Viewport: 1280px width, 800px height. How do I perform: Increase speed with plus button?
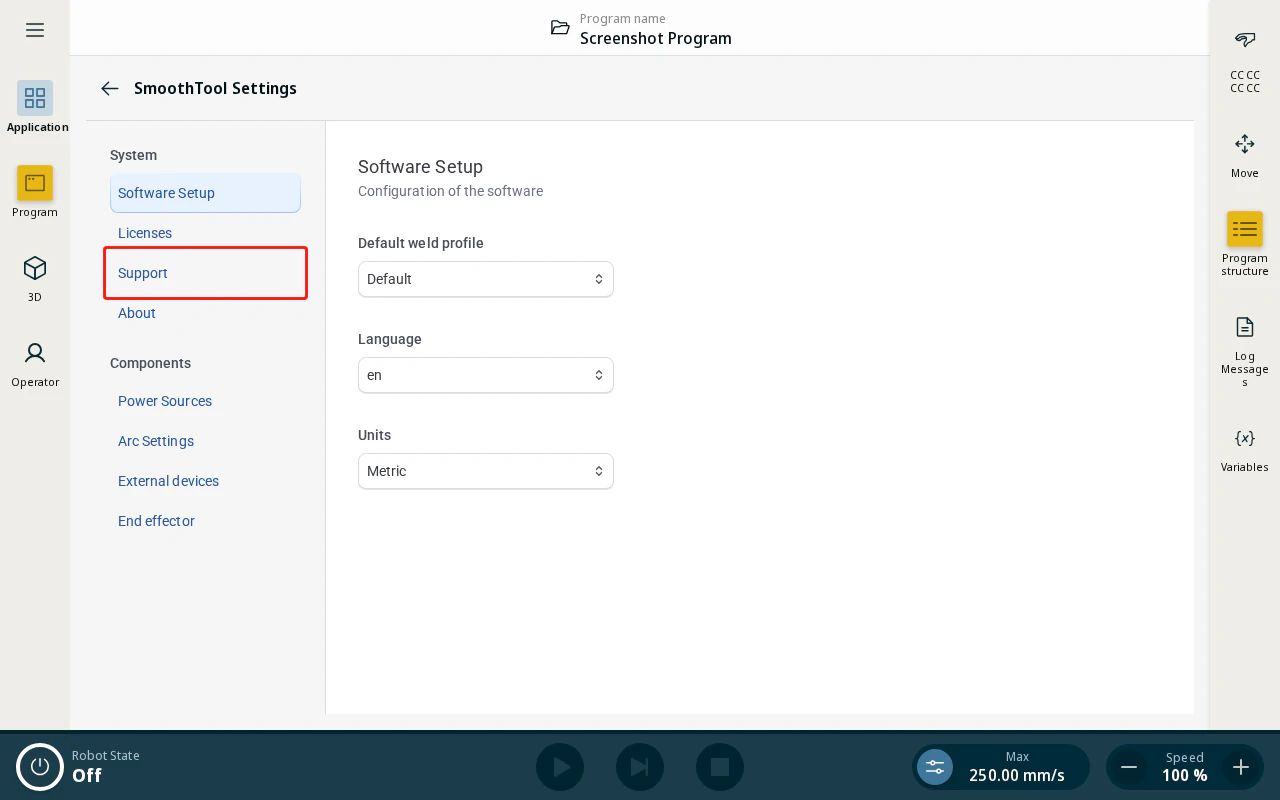coord(1241,767)
